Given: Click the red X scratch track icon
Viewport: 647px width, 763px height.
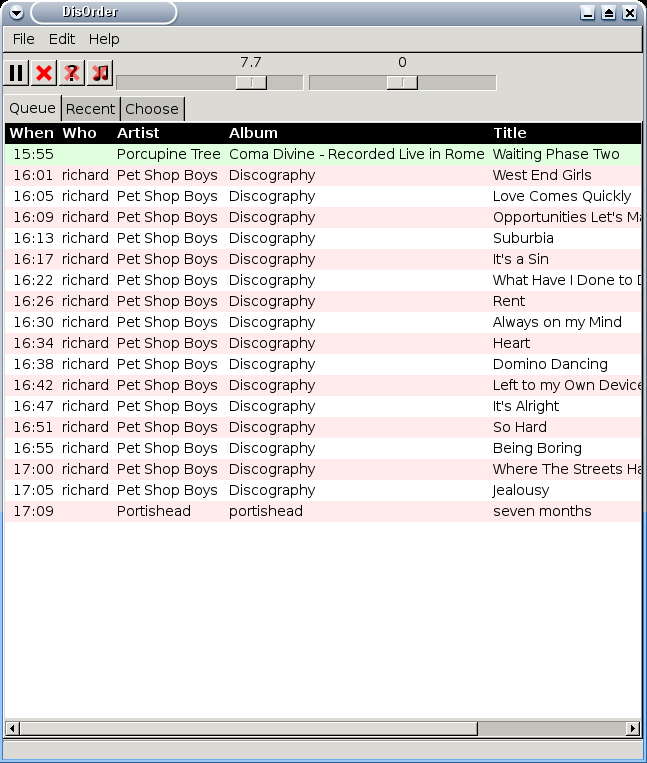Looking at the screenshot, I should (44, 73).
